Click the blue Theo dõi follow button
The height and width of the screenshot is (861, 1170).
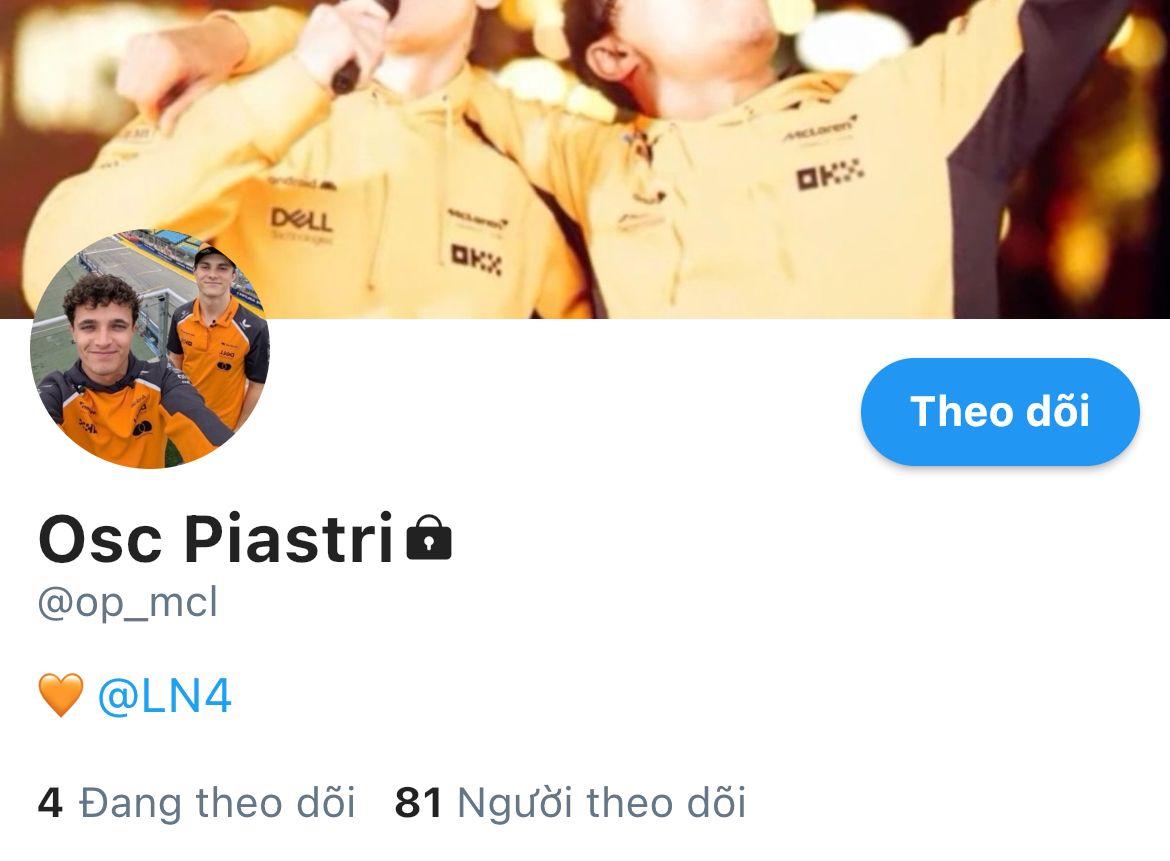point(1000,412)
